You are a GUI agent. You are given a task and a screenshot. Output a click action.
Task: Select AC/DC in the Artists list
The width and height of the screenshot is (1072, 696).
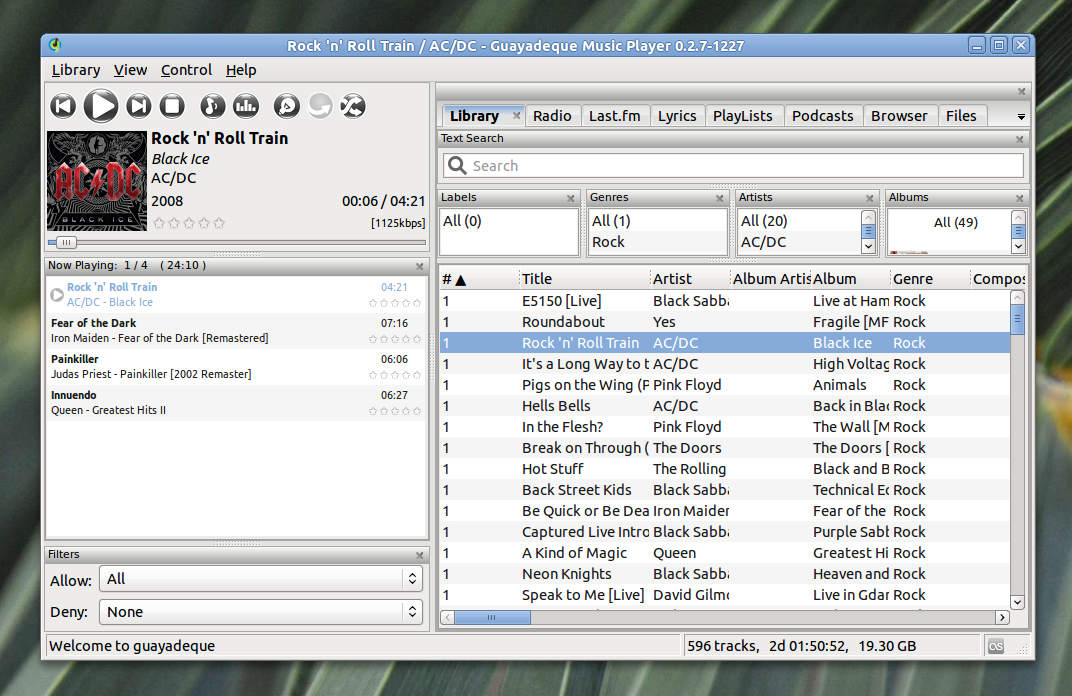click(x=799, y=242)
